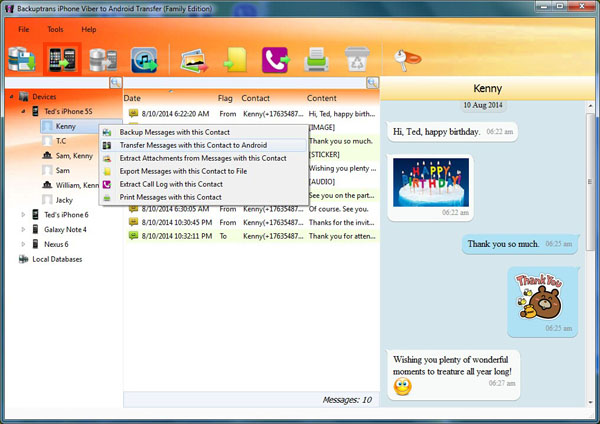Sort by the Contact column header

pyautogui.click(x=255, y=98)
